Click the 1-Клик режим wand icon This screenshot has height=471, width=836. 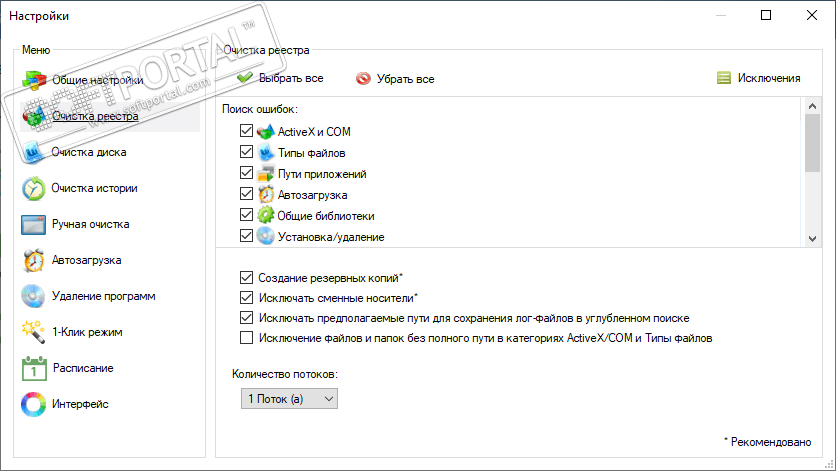pyautogui.click(x=35, y=332)
